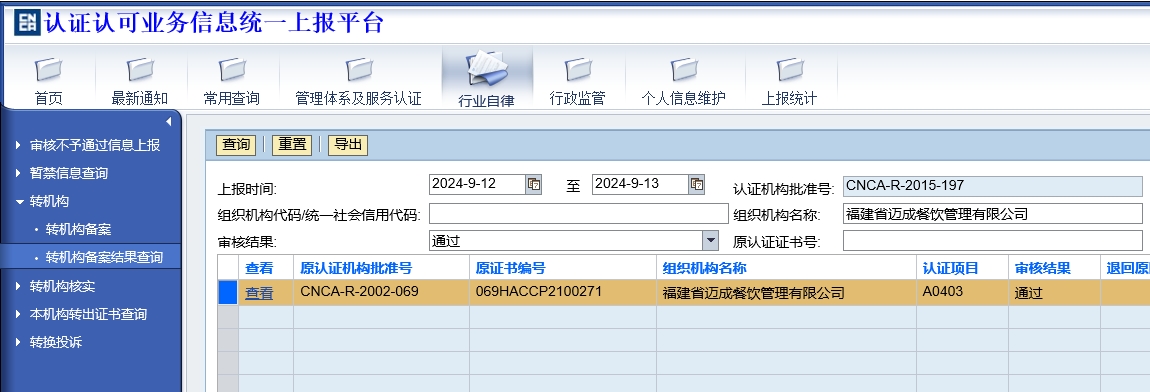Click the 导出 button

(348, 145)
